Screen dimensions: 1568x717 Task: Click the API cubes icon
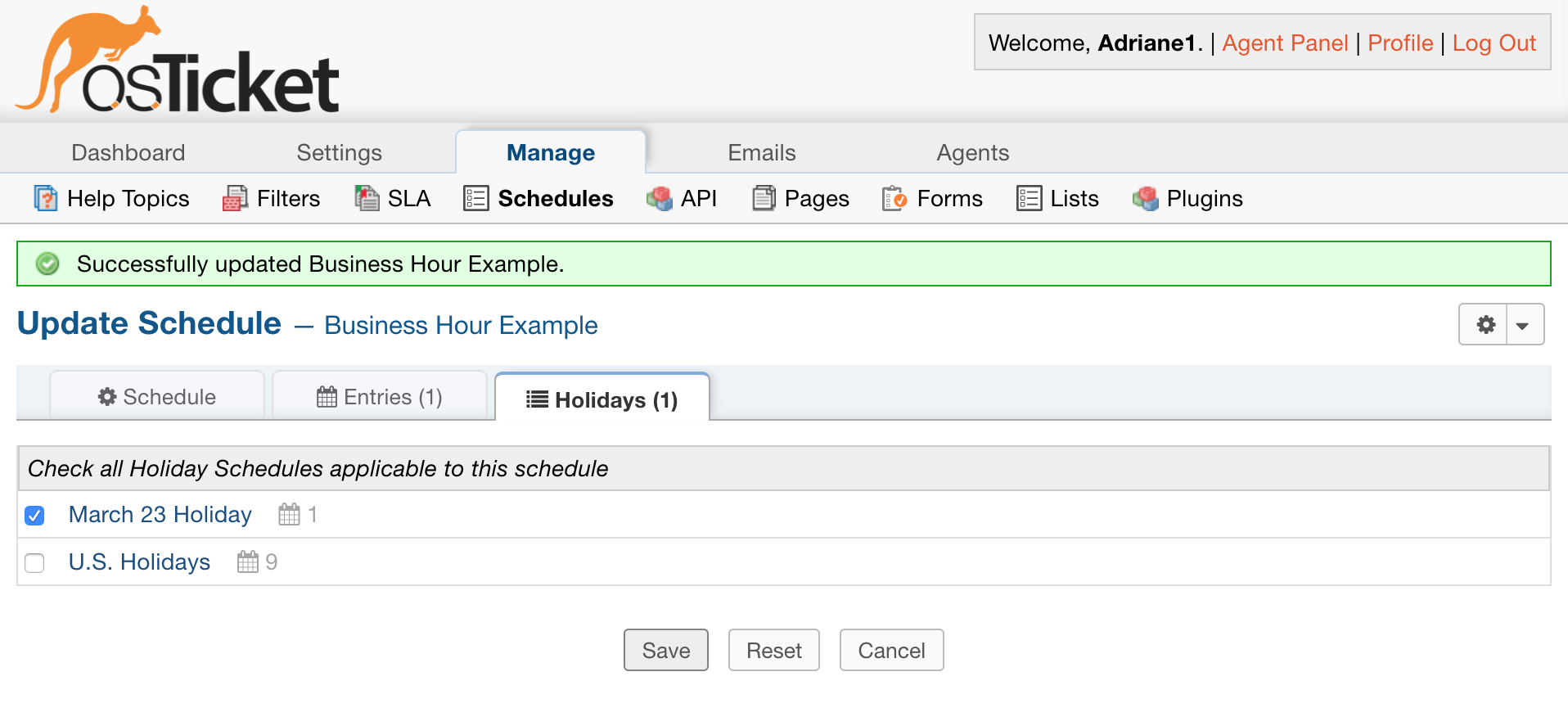660,198
